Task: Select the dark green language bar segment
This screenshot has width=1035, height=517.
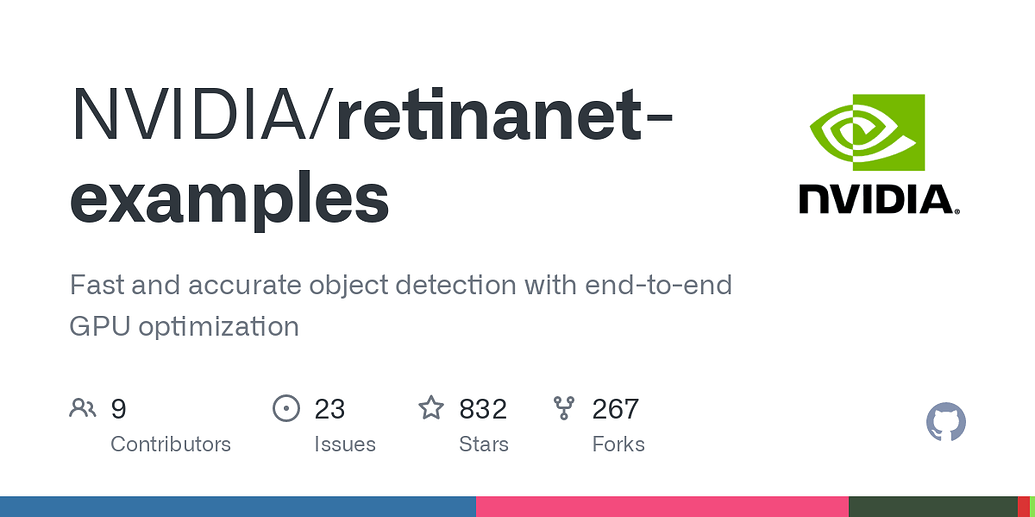Action: pos(933,506)
